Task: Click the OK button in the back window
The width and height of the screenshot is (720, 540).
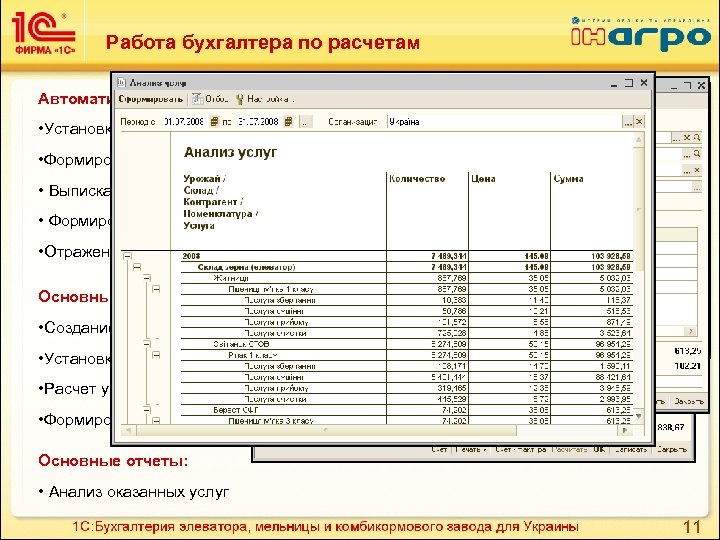Action: coord(599,450)
